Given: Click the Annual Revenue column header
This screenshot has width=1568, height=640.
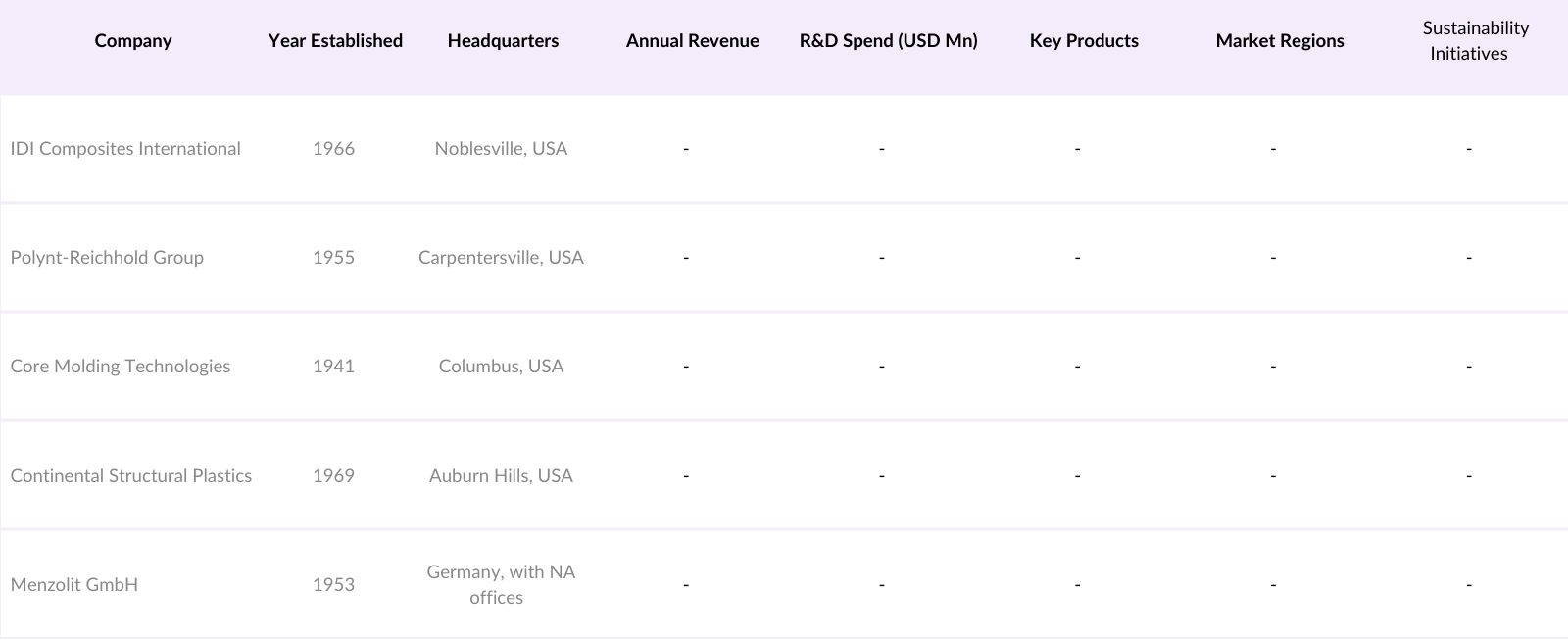Looking at the screenshot, I should click(692, 41).
